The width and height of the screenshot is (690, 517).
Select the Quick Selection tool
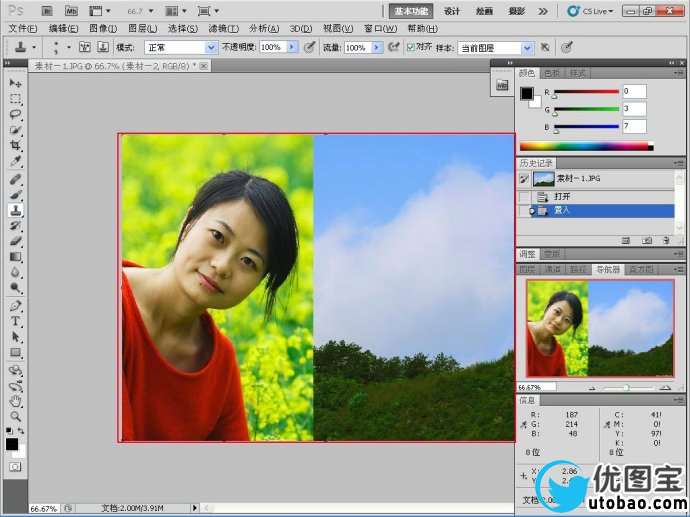click(x=15, y=130)
